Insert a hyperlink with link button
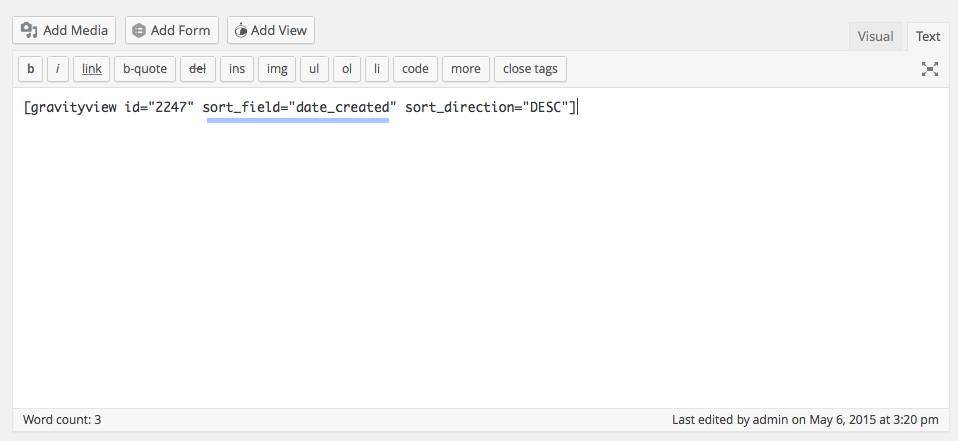The height and width of the screenshot is (441, 958). click(91, 69)
